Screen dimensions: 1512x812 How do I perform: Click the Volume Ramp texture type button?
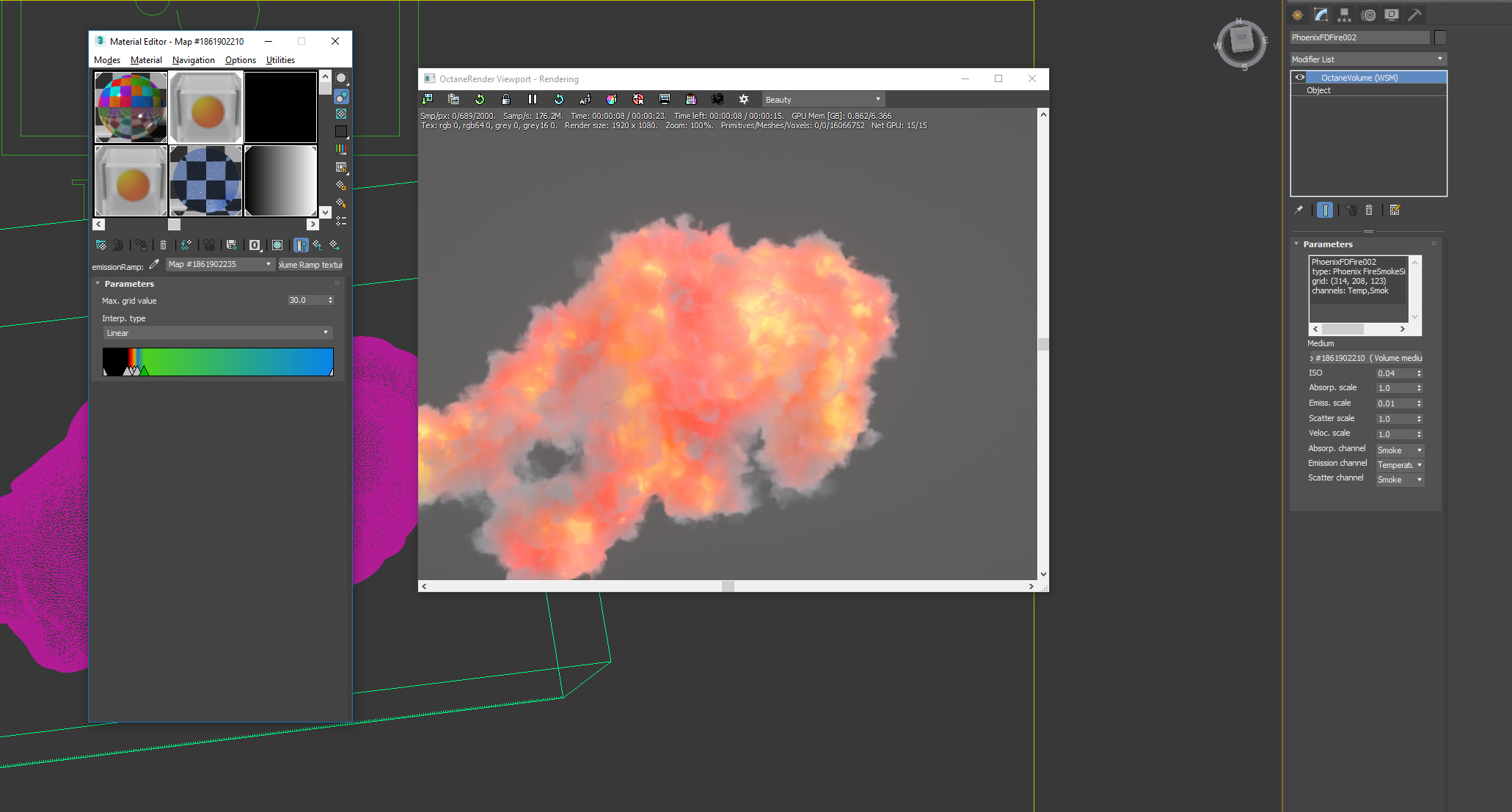point(310,265)
